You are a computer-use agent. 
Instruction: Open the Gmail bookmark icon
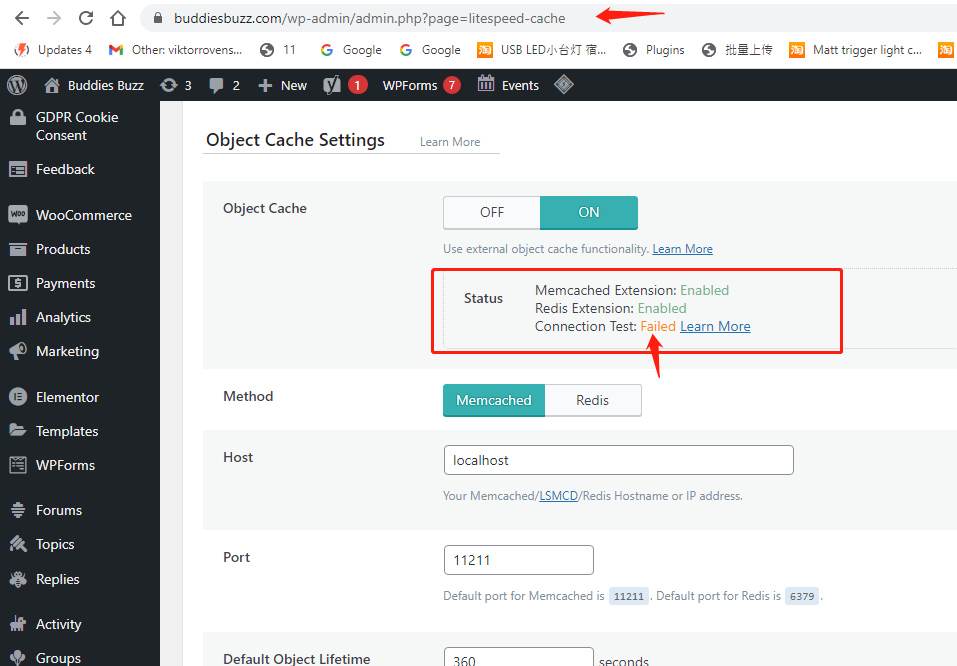pyautogui.click(x=116, y=49)
